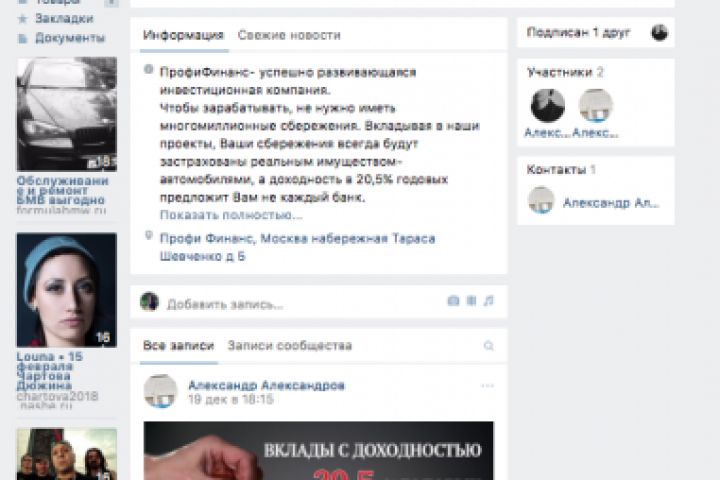The width and height of the screenshot is (720, 480).
Task: Click the star icon next to Закладки
Action: click(22, 19)
